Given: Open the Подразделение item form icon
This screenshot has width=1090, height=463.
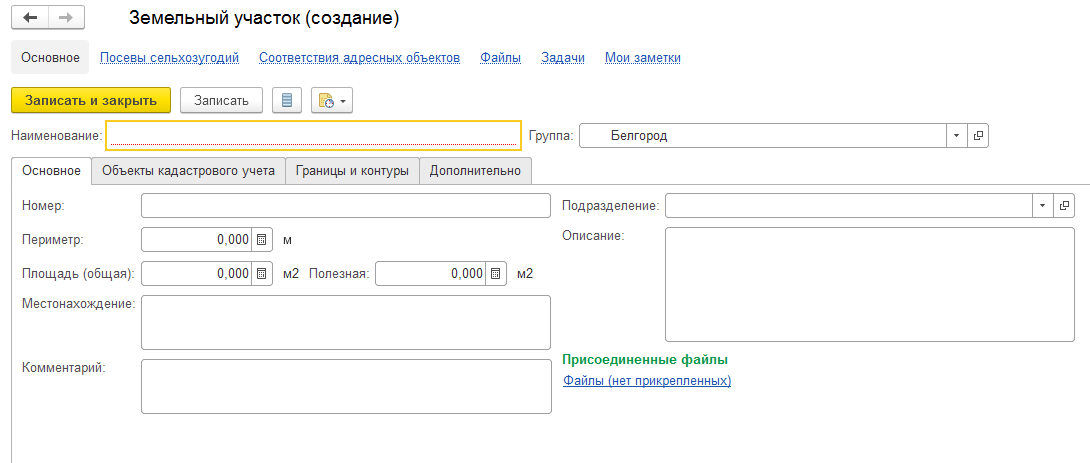Looking at the screenshot, I should (x=1064, y=206).
